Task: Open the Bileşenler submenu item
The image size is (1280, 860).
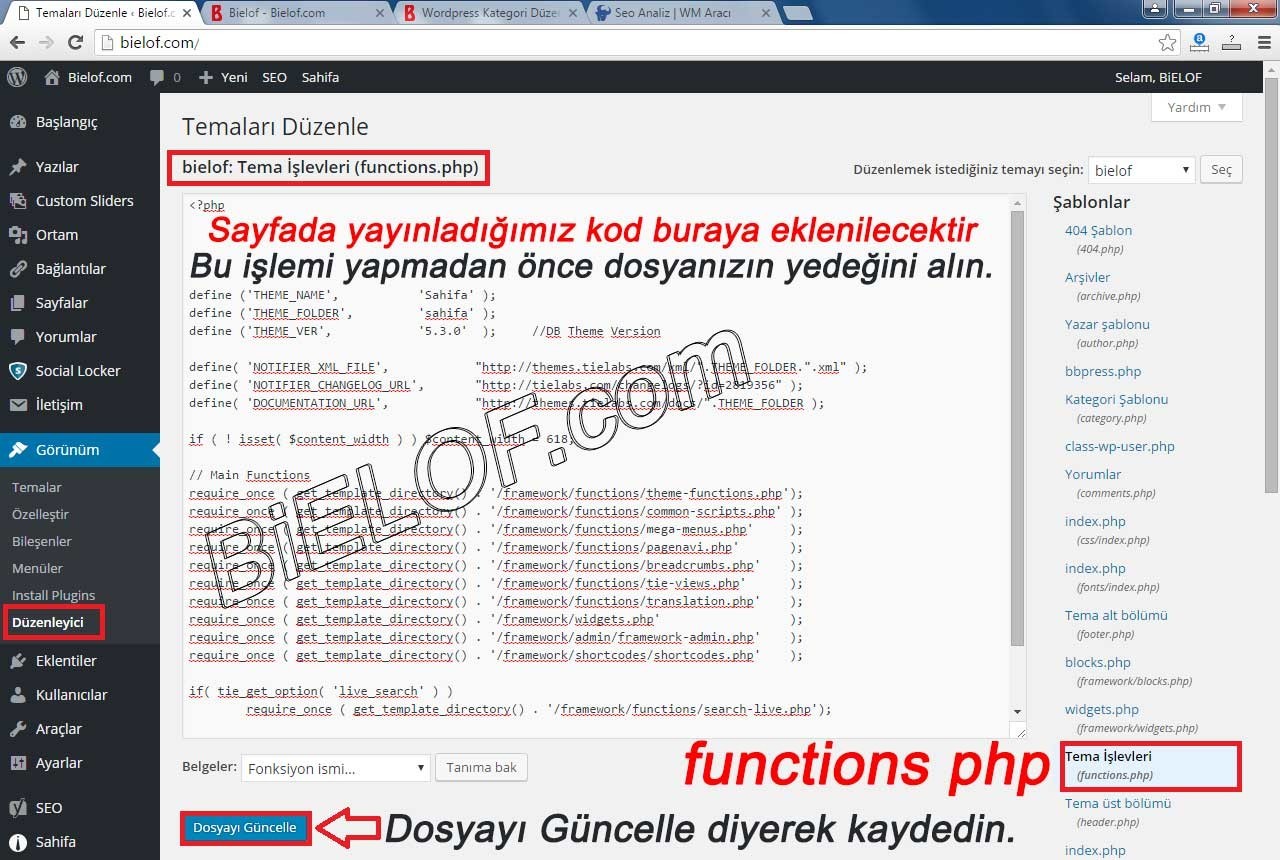Action: coord(42,542)
